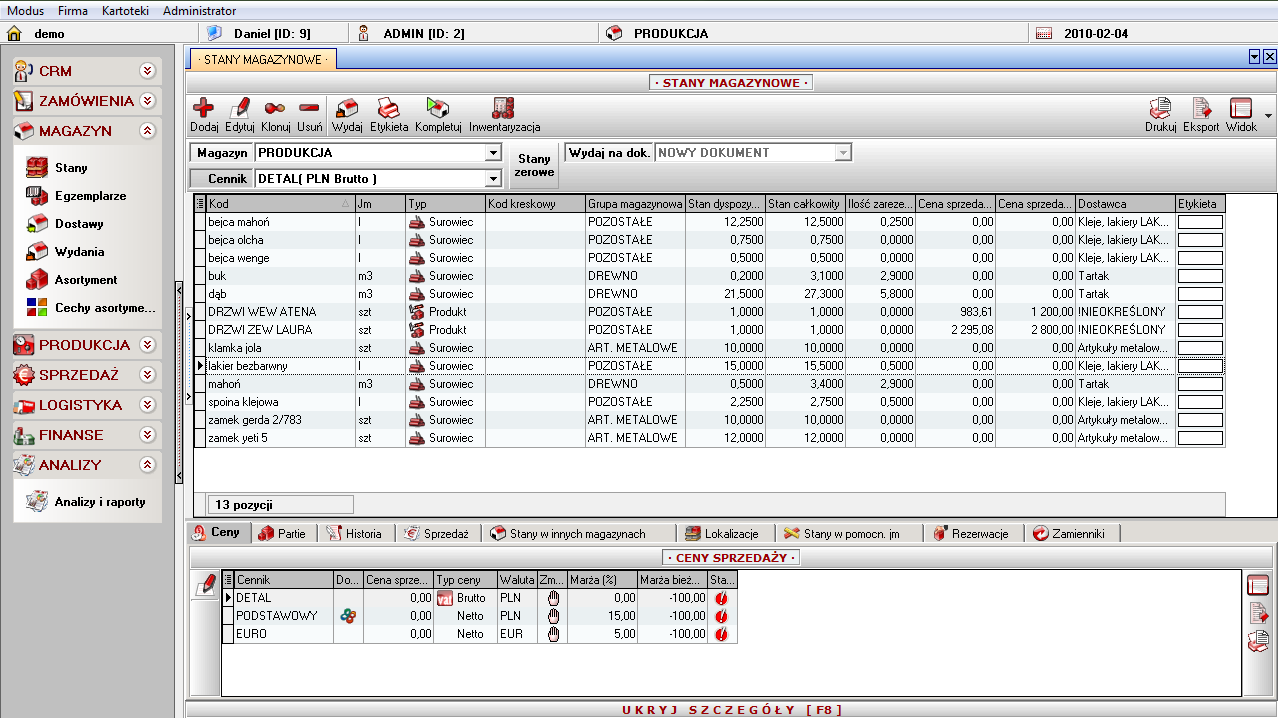Viewport: 1278px width, 718px height.
Task: Select the DRZWI WEW ATENA row
Action: (x=709, y=312)
